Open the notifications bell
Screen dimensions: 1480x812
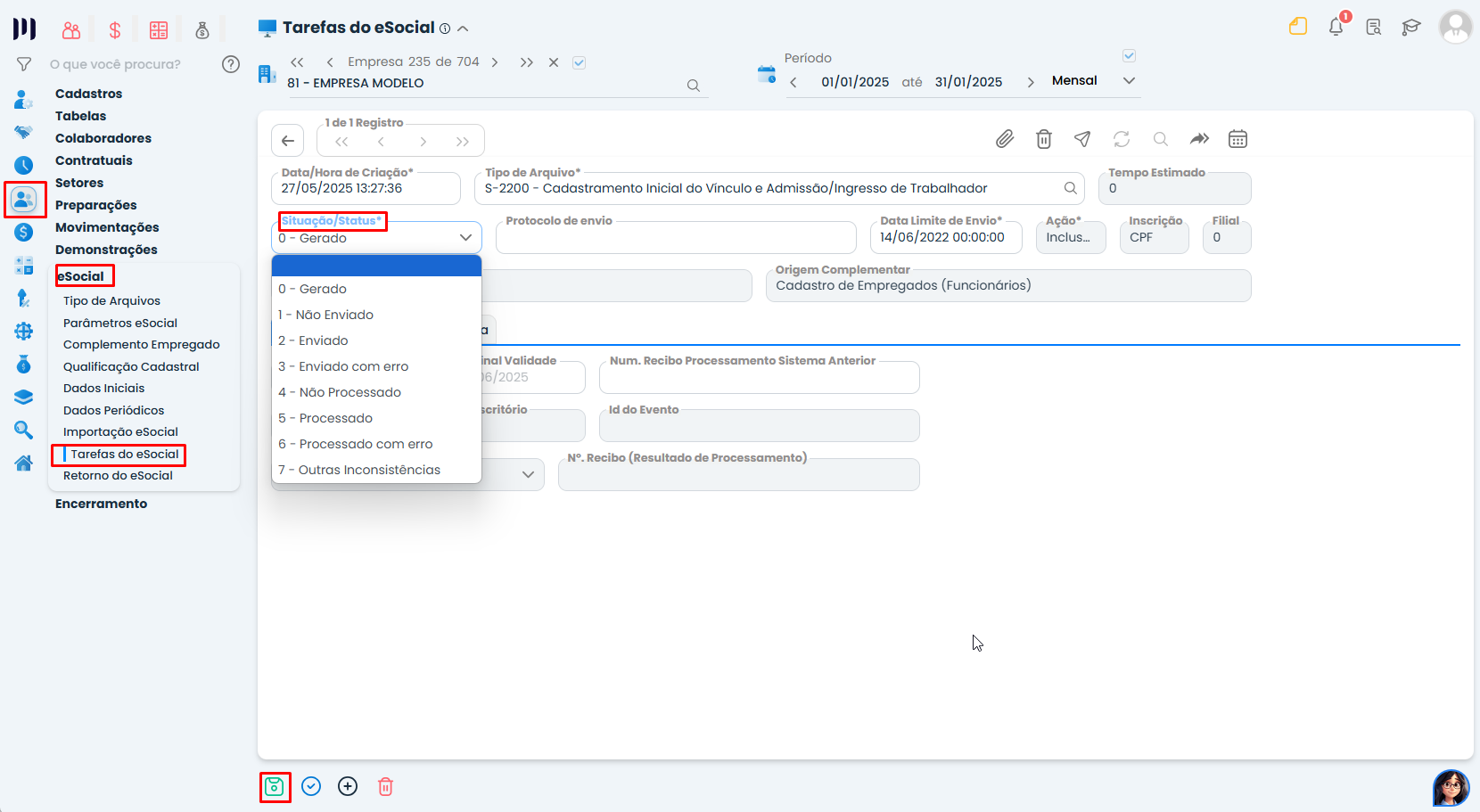1336,27
